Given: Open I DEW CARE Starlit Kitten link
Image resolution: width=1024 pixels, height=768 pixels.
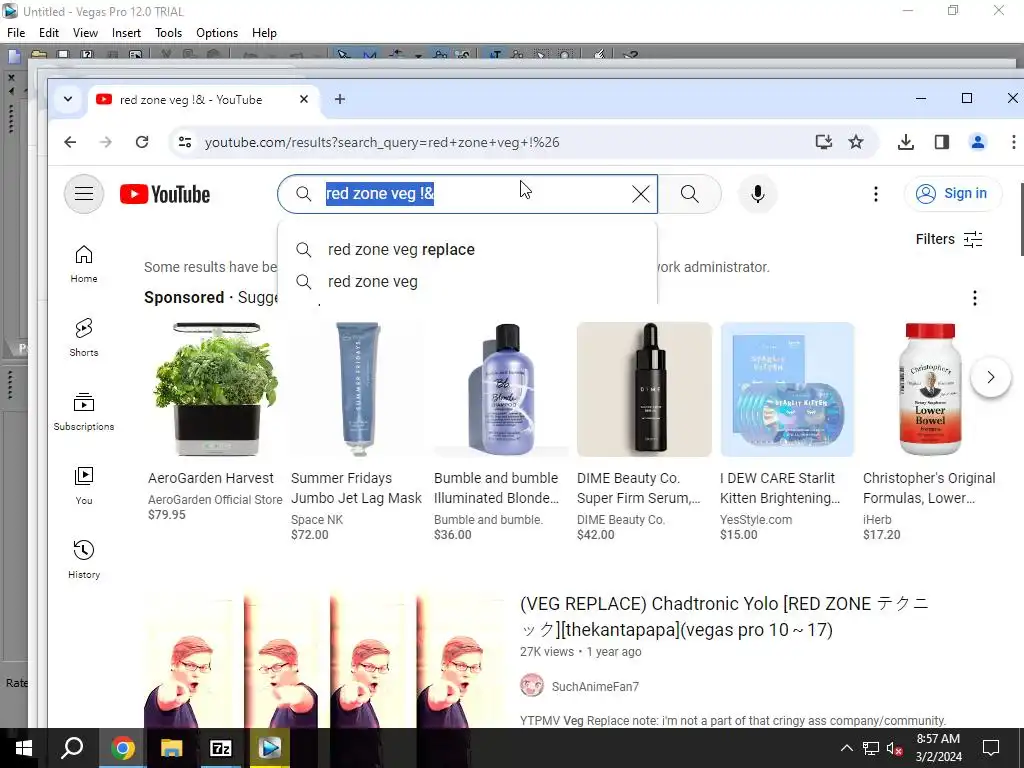Looking at the screenshot, I should point(780,488).
